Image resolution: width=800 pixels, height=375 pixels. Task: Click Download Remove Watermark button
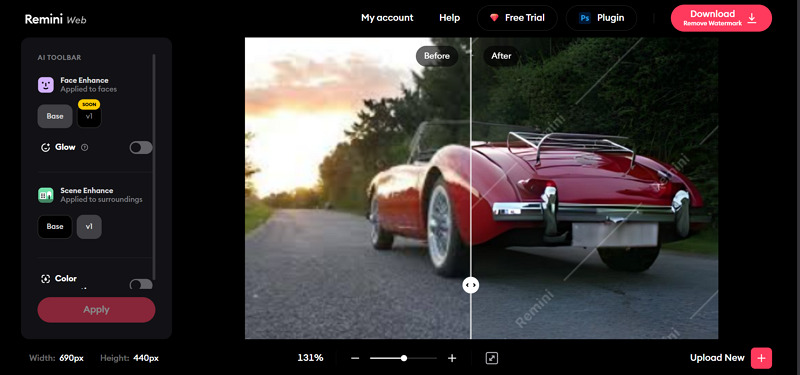pos(721,18)
